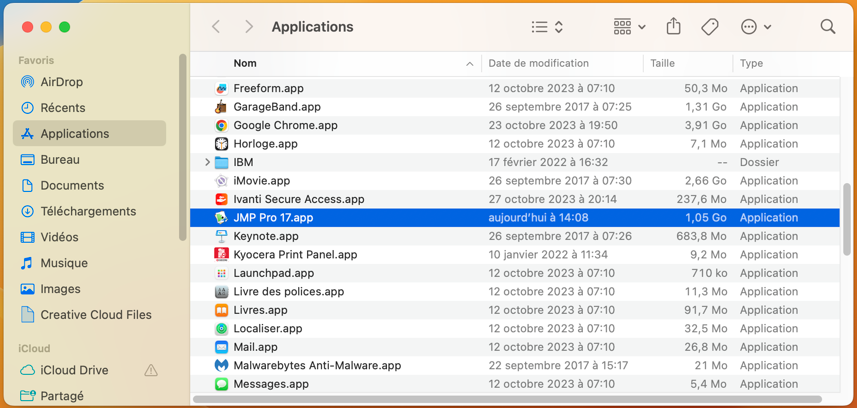Select the Keynote.app row
Screen dimensions: 857x408
pos(266,236)
